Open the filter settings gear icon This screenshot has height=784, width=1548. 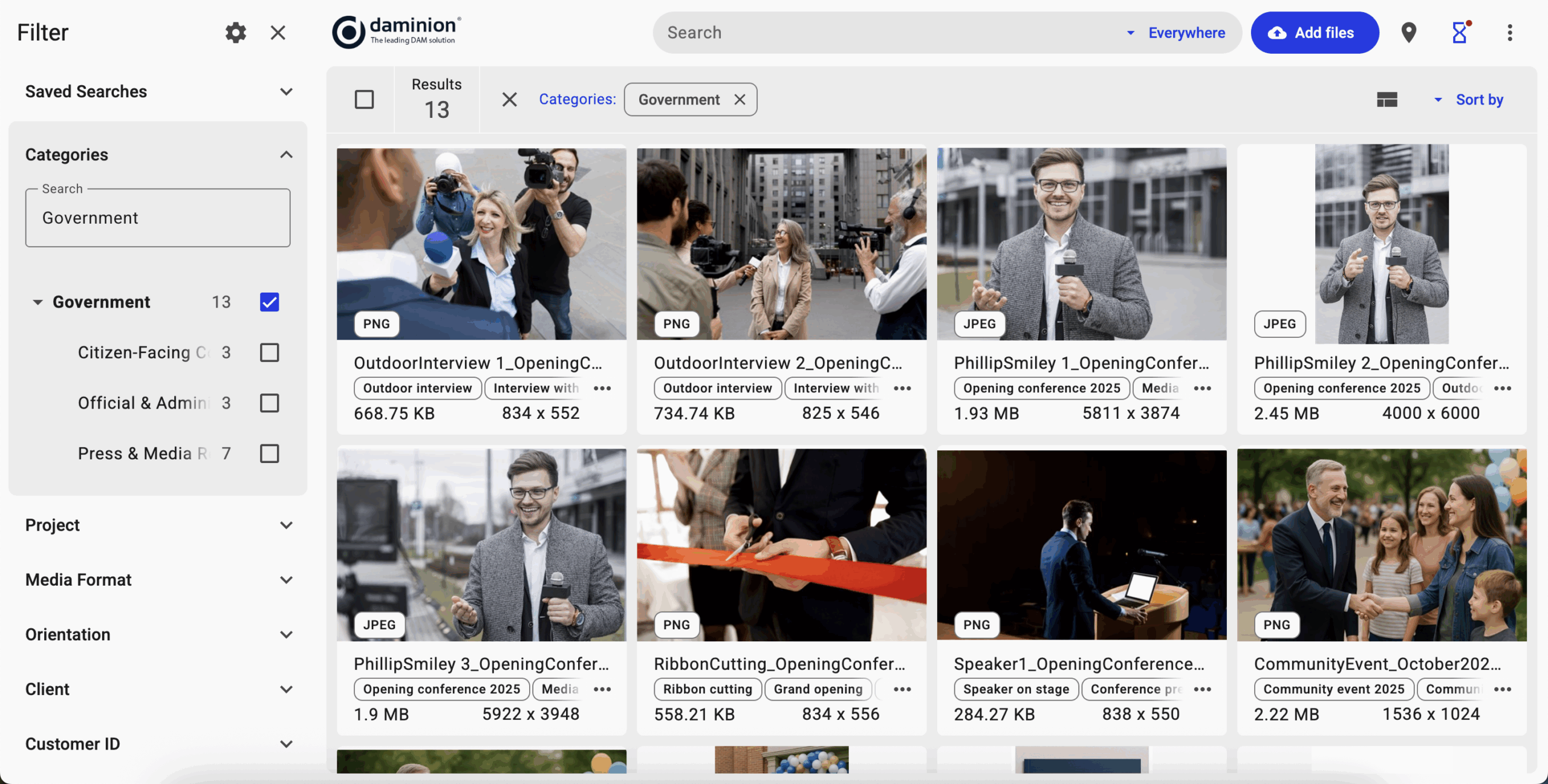coord(235,33)
